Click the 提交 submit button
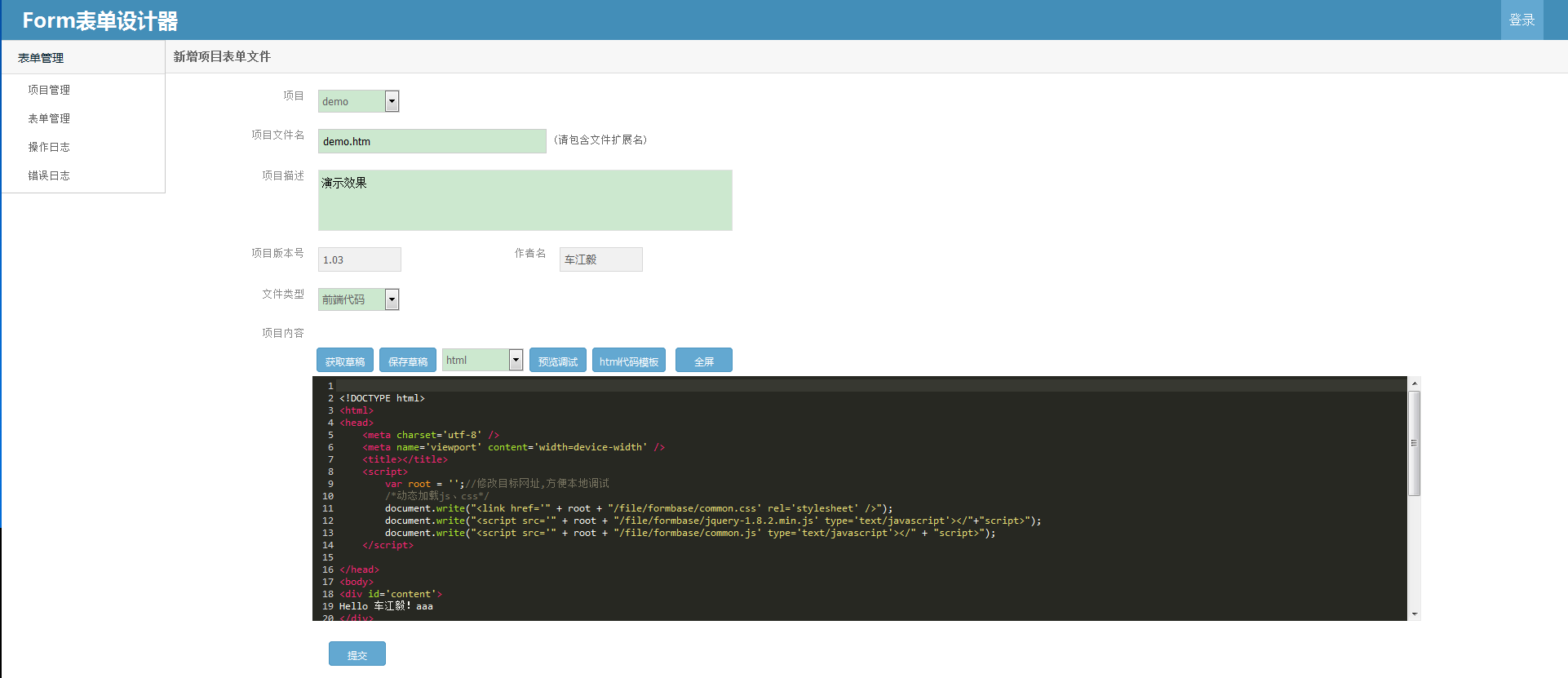This screenshot has width=1568, height=678. click(x=357, y=654)
